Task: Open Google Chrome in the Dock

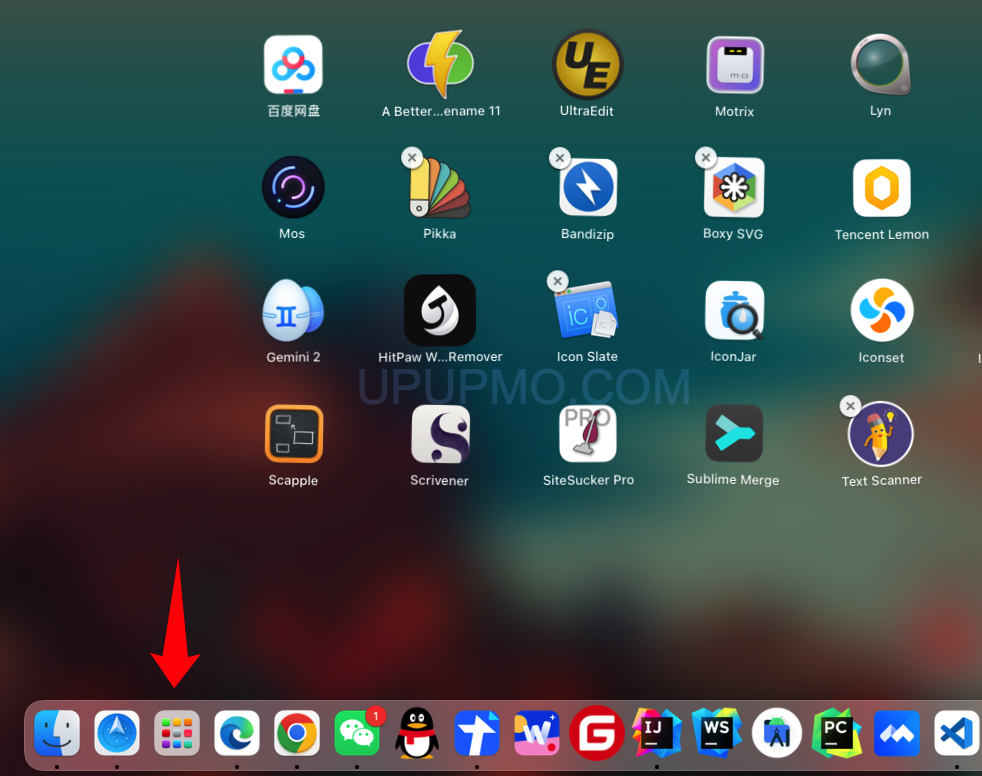Action: click(x=297, y=733)
